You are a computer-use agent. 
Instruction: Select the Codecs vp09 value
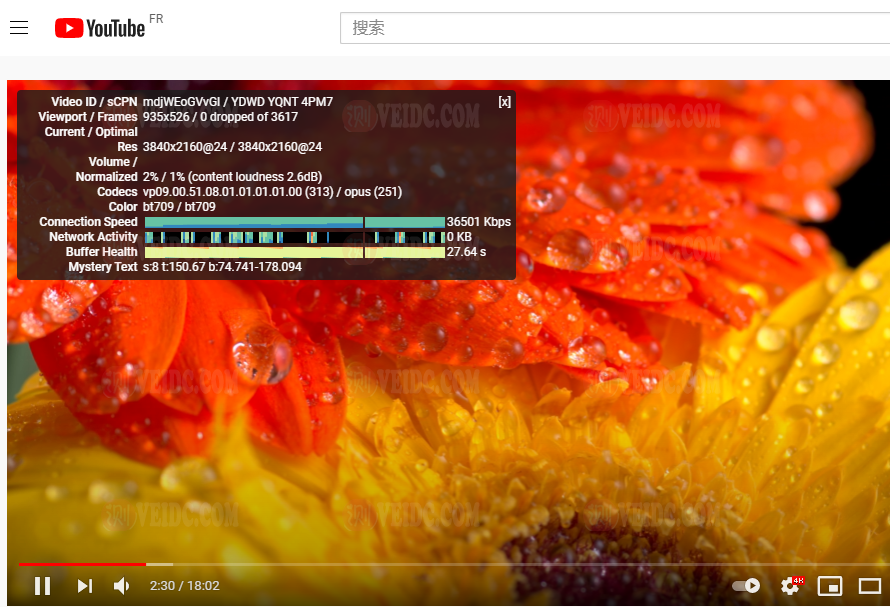point(272,192)
